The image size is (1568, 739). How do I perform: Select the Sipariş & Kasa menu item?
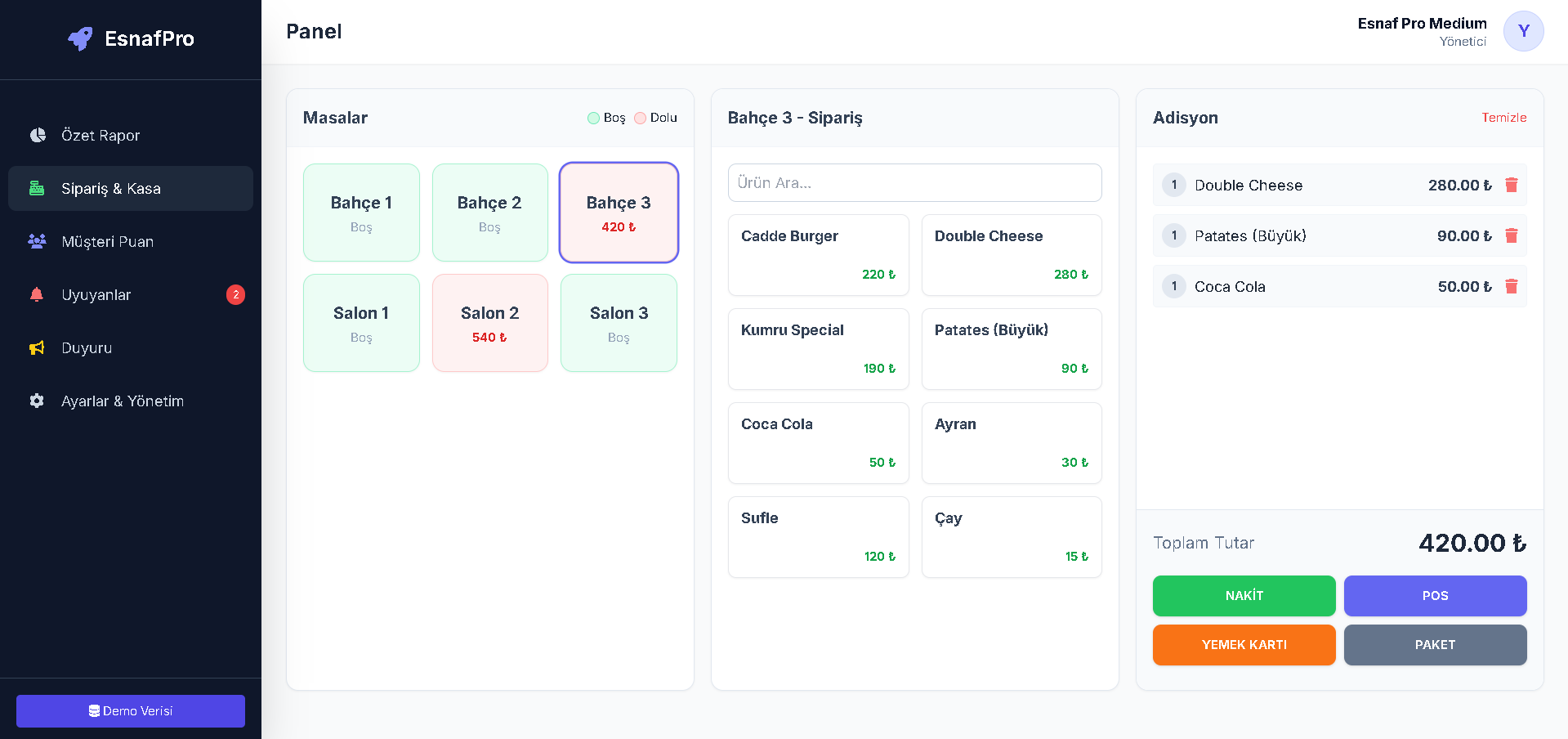click(x=111, y=189)
